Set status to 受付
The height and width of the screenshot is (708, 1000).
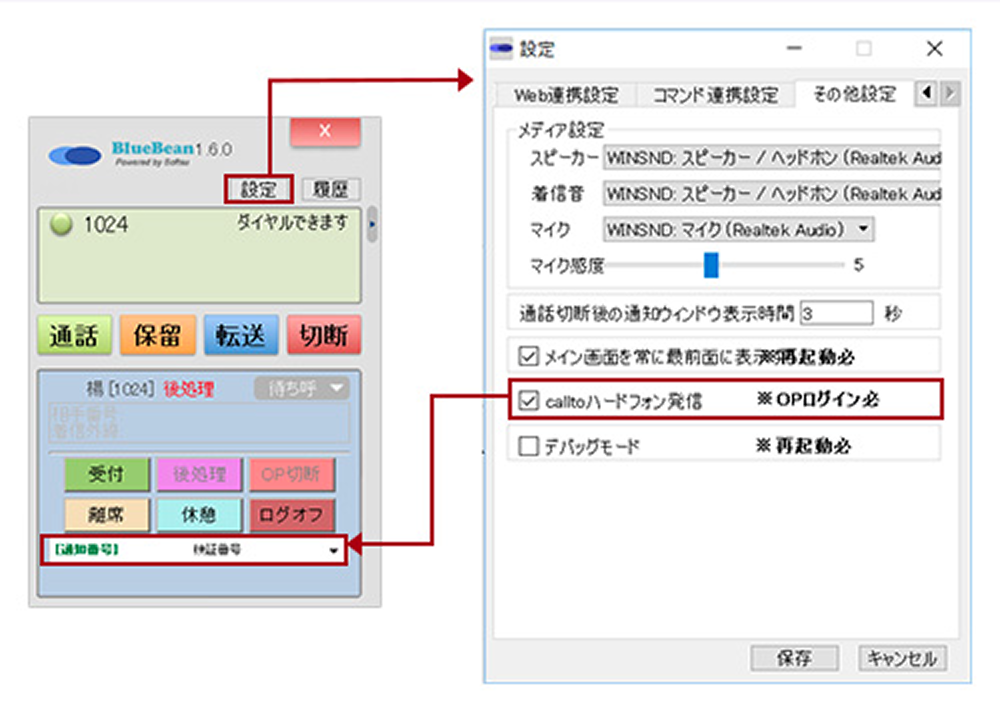[107, 474]
